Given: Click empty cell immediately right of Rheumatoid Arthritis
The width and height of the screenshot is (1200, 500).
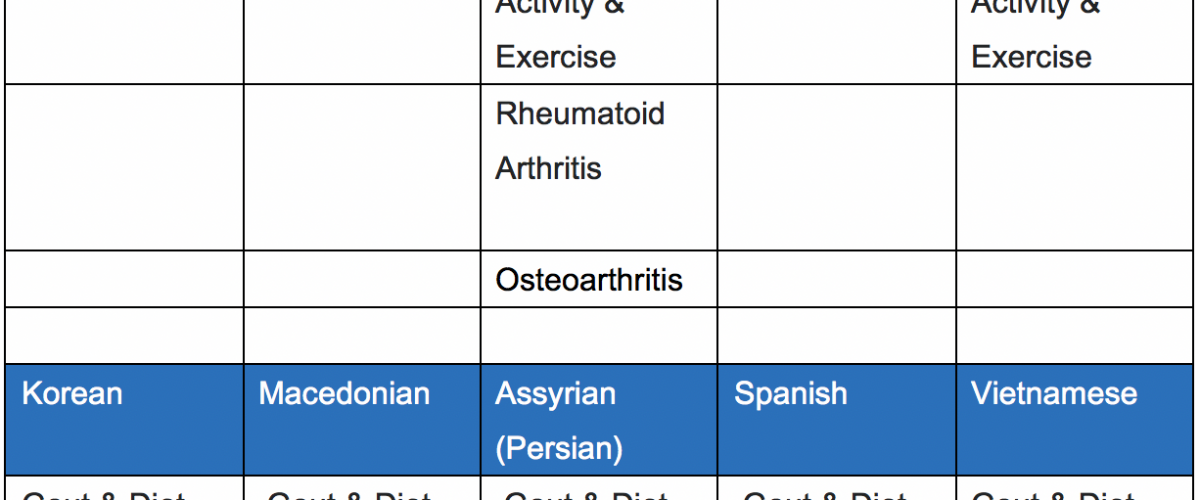Looking at the screenshot, I should [x=837, y=167].
